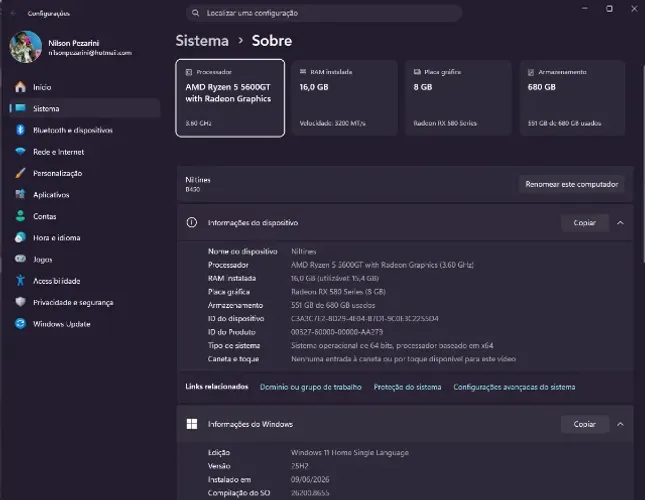Open Início in the sidebar
Viewport: 645px width, 500px height.
click(85, 87)
